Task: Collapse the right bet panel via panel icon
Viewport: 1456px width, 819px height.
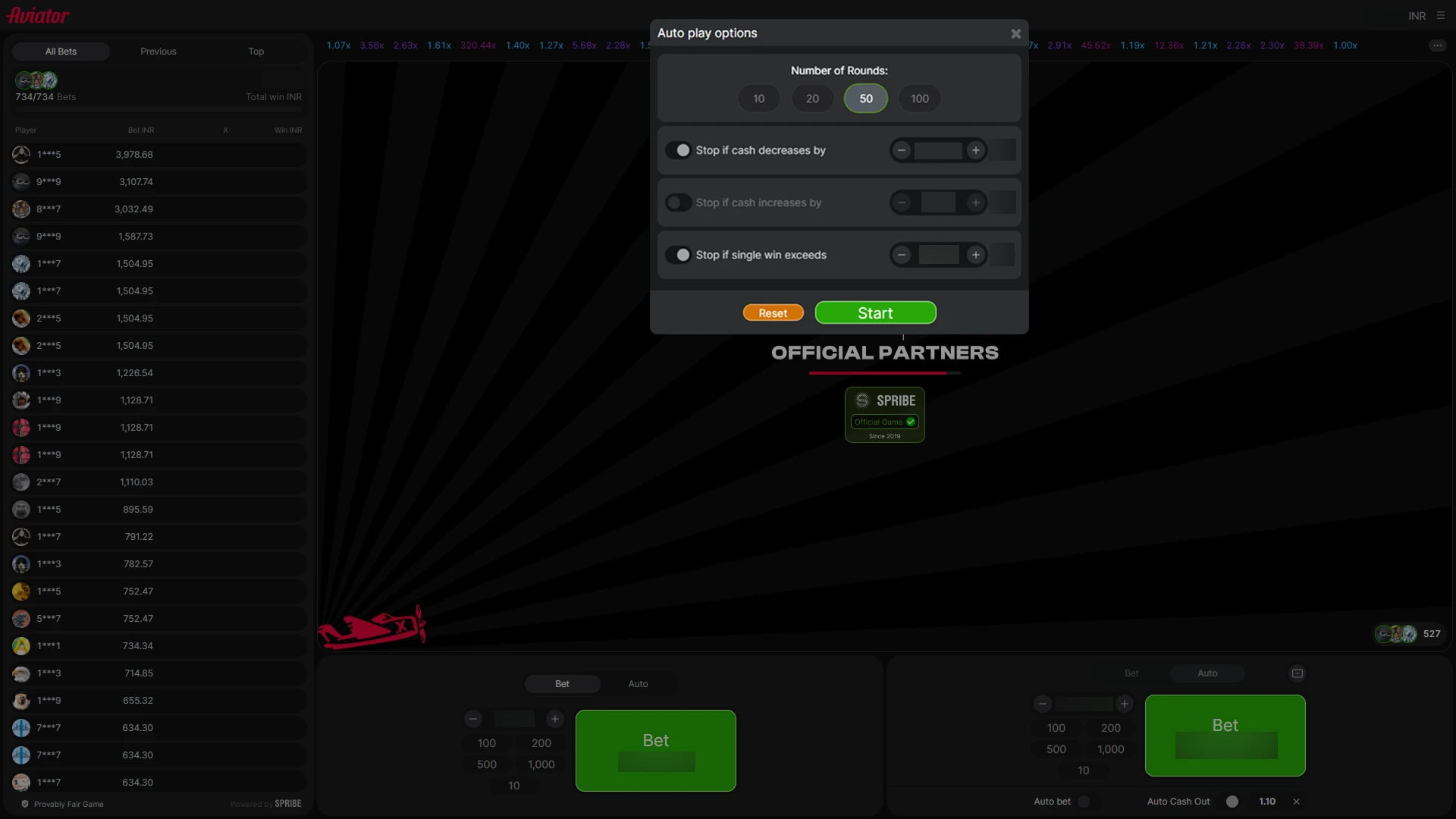Action: tap(1297, 673)
